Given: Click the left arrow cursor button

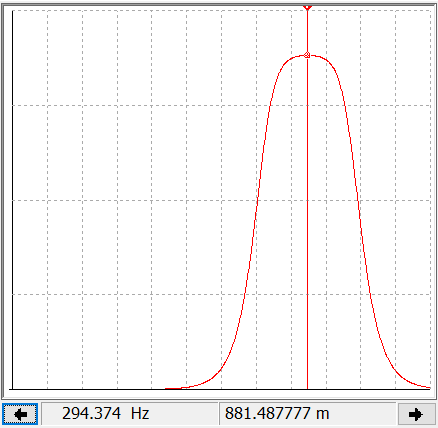Looking at the screenshot, I should (x=20, y=414).
